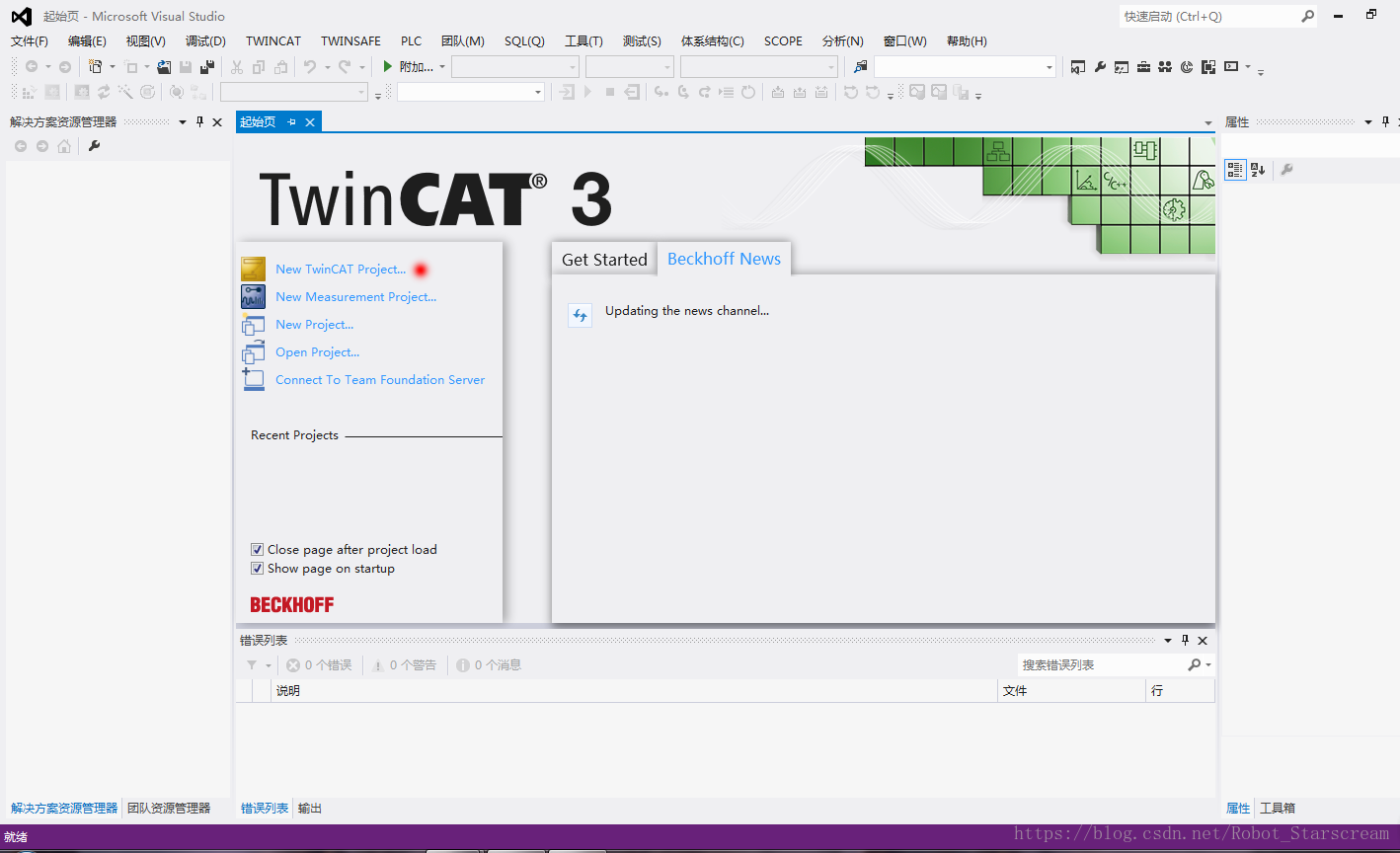Expand the Undo history dropdown arrow
The width and height of the screenshot is (1400, 853).
[x=327, y=67]
